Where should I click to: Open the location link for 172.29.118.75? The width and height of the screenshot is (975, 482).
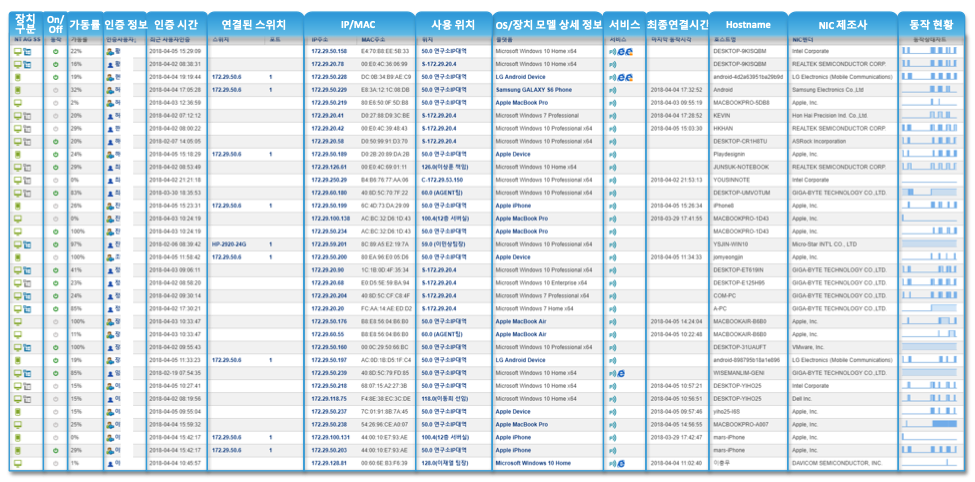445,399
